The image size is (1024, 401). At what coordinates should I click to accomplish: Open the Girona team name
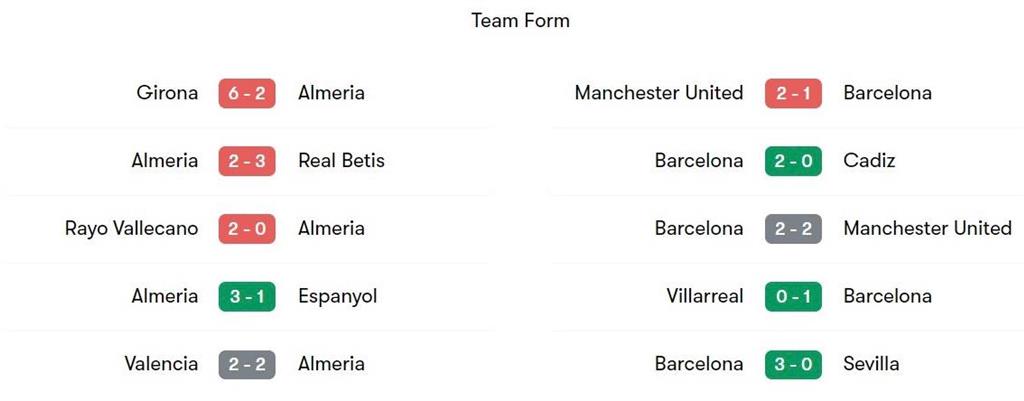click(167, 93)
